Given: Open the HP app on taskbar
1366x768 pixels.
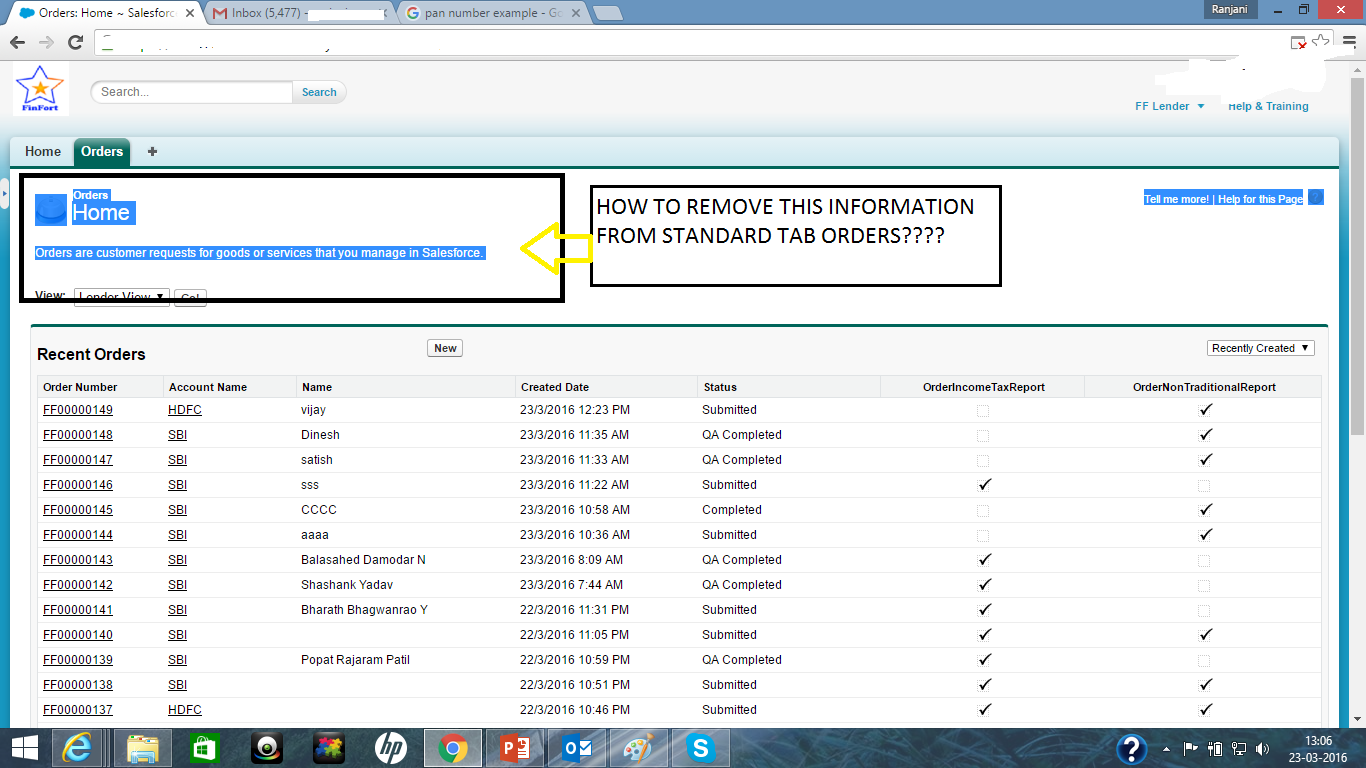Looking at the screenshot, I should tap(391, 748).
